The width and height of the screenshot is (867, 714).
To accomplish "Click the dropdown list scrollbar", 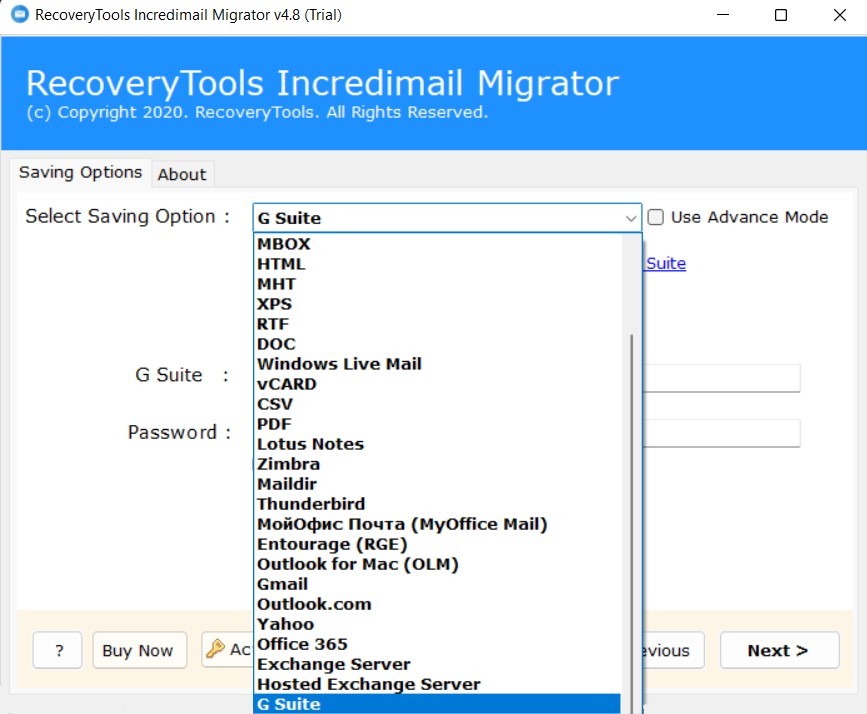I will (x=631, y=500).
